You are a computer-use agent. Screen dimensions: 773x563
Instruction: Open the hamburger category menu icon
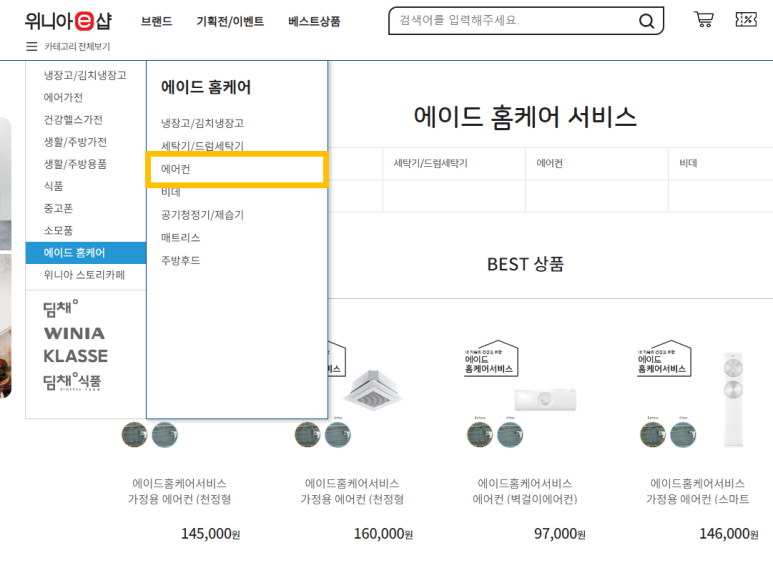[x=32, y=46]
